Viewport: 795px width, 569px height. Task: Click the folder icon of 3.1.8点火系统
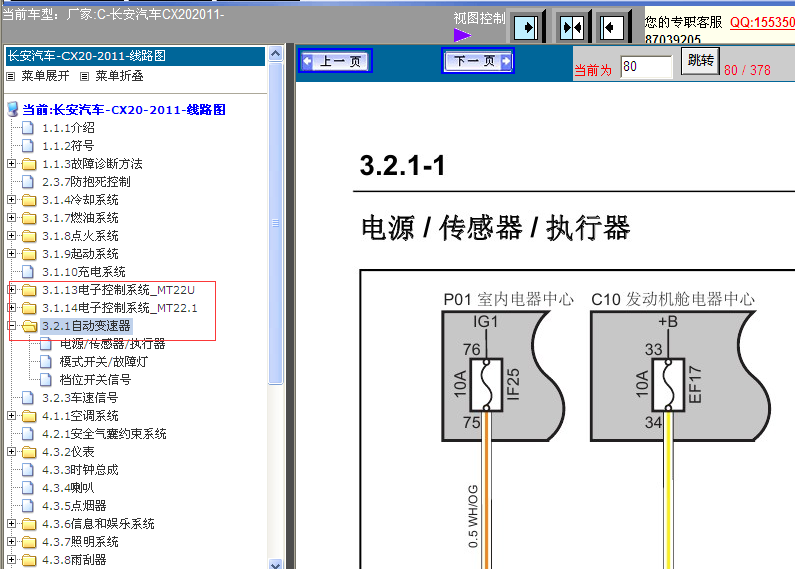[29, 236]
